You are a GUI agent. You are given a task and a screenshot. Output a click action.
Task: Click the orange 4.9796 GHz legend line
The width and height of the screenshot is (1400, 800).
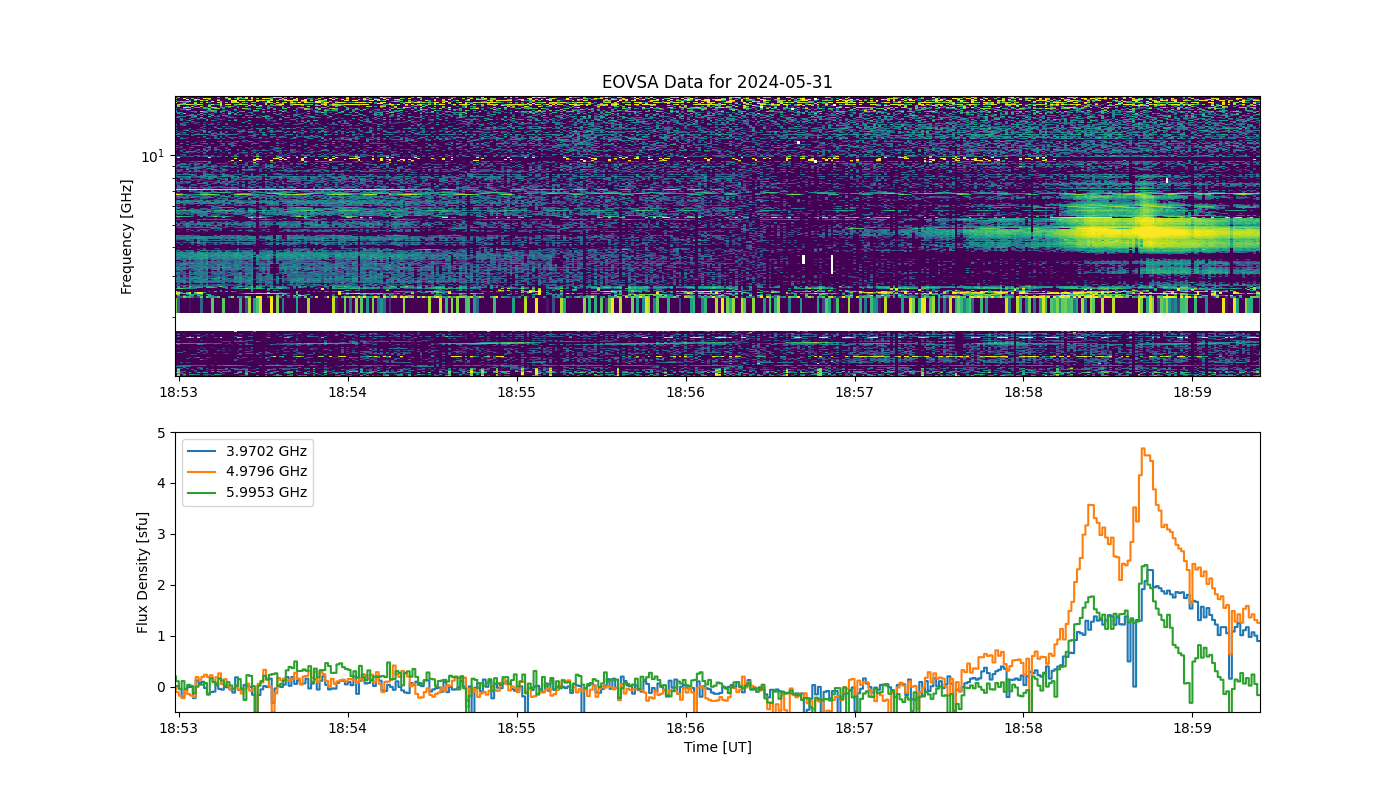[202, 472]
